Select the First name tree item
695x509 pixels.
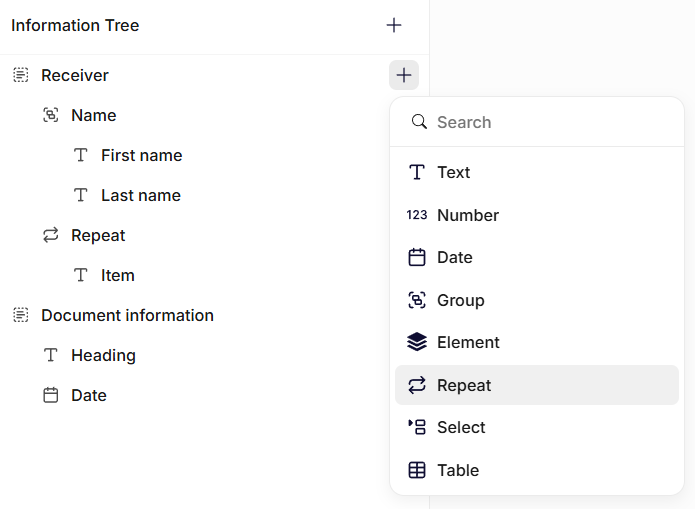[141, 155]
